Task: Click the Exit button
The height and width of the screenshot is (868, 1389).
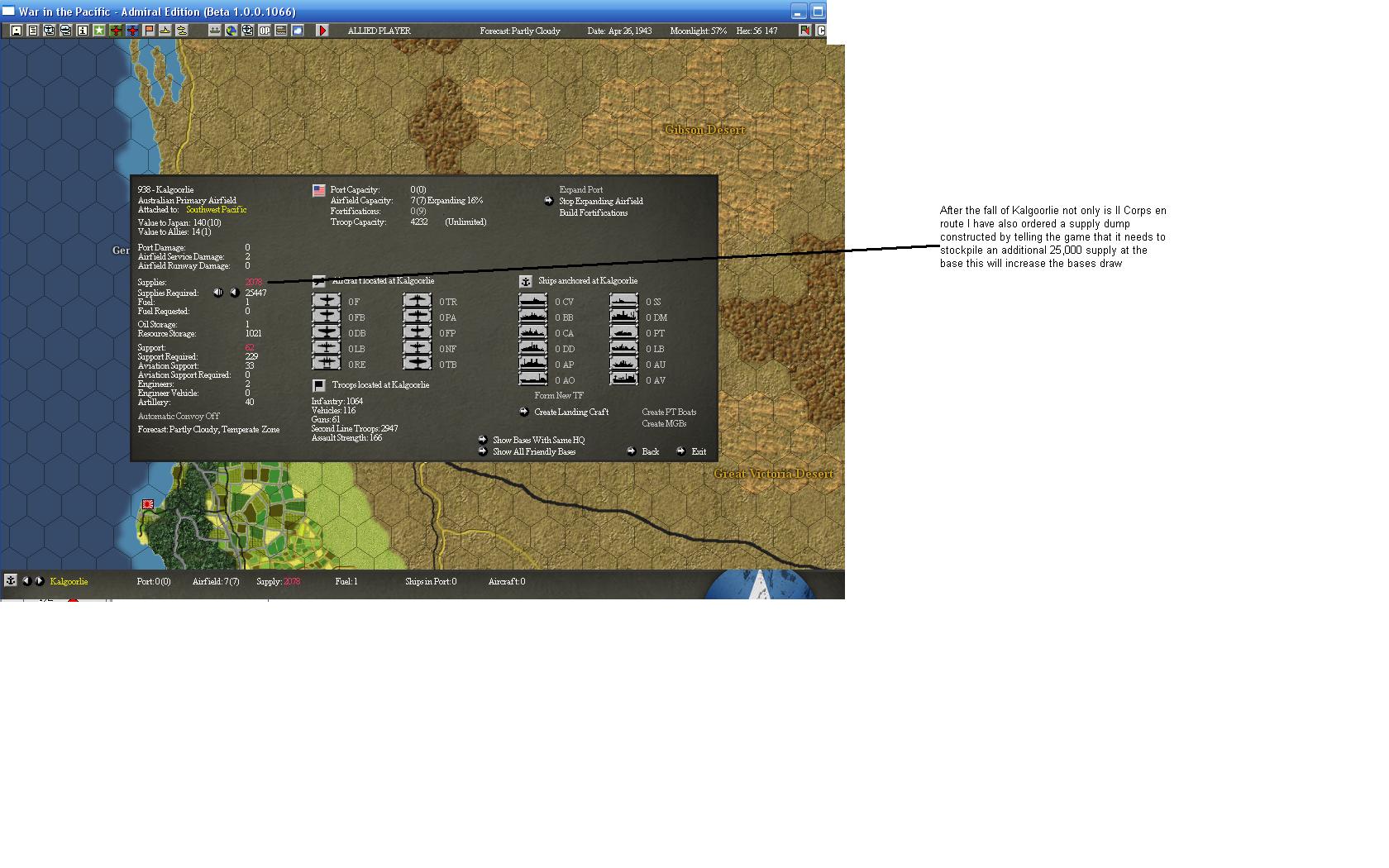Action: pos(699,451)
